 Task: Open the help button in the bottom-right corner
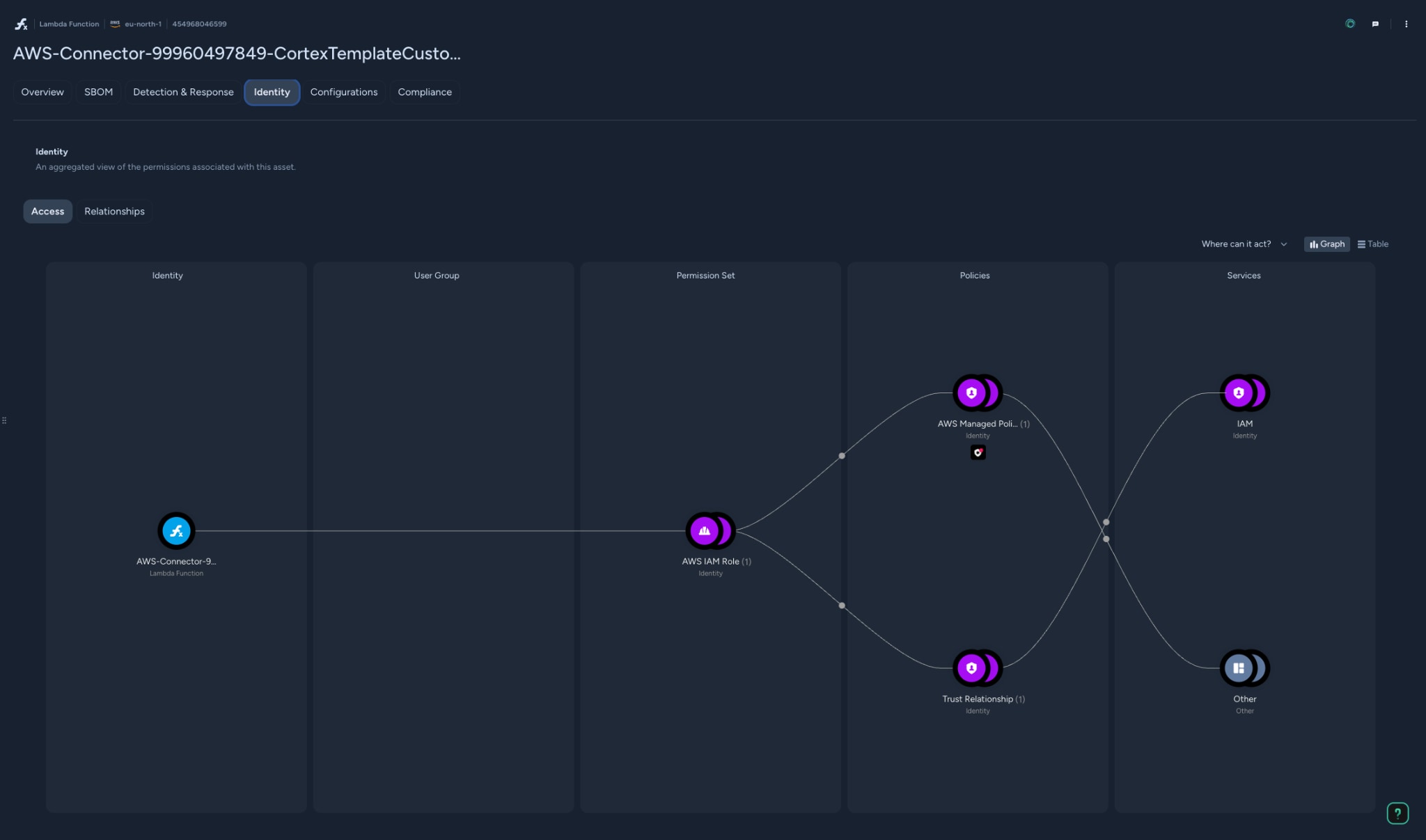1397,813
